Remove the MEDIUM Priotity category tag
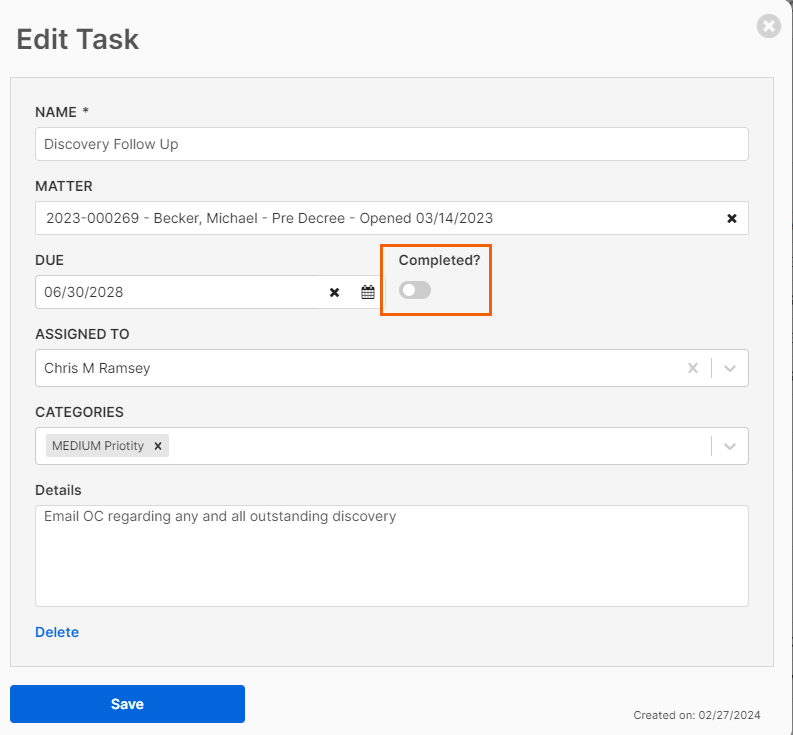 (x=158, y=446)
